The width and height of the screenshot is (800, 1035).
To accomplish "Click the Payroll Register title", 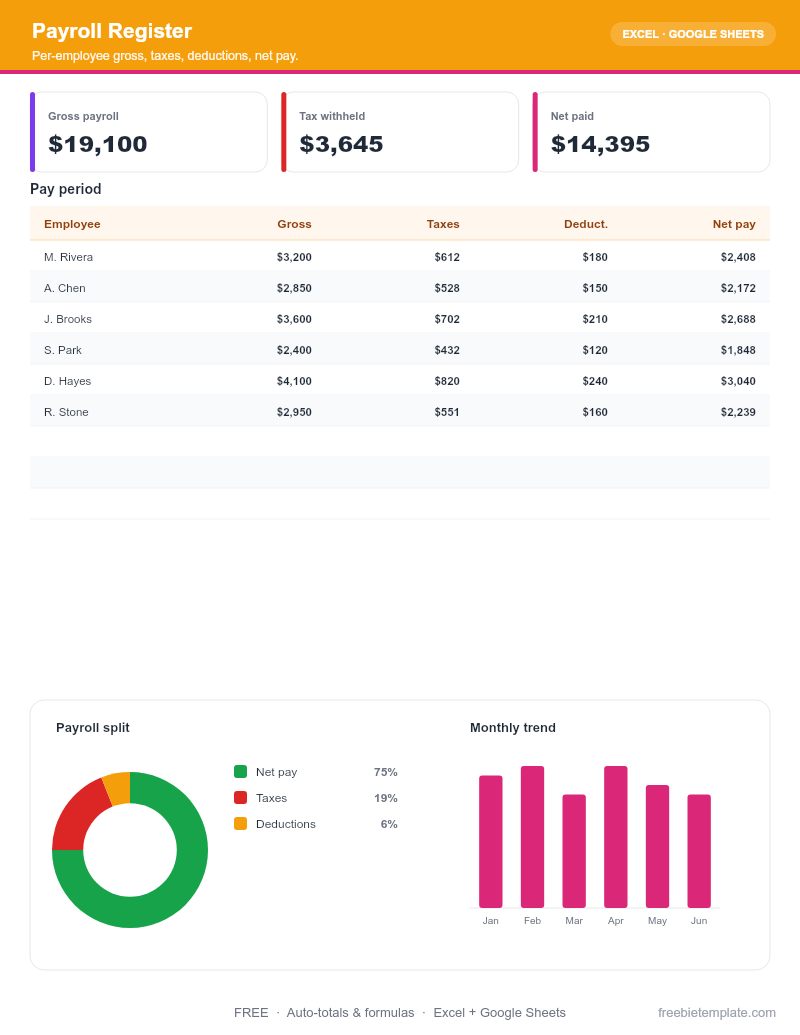I will pyautogui.click(x=112, y=30).
